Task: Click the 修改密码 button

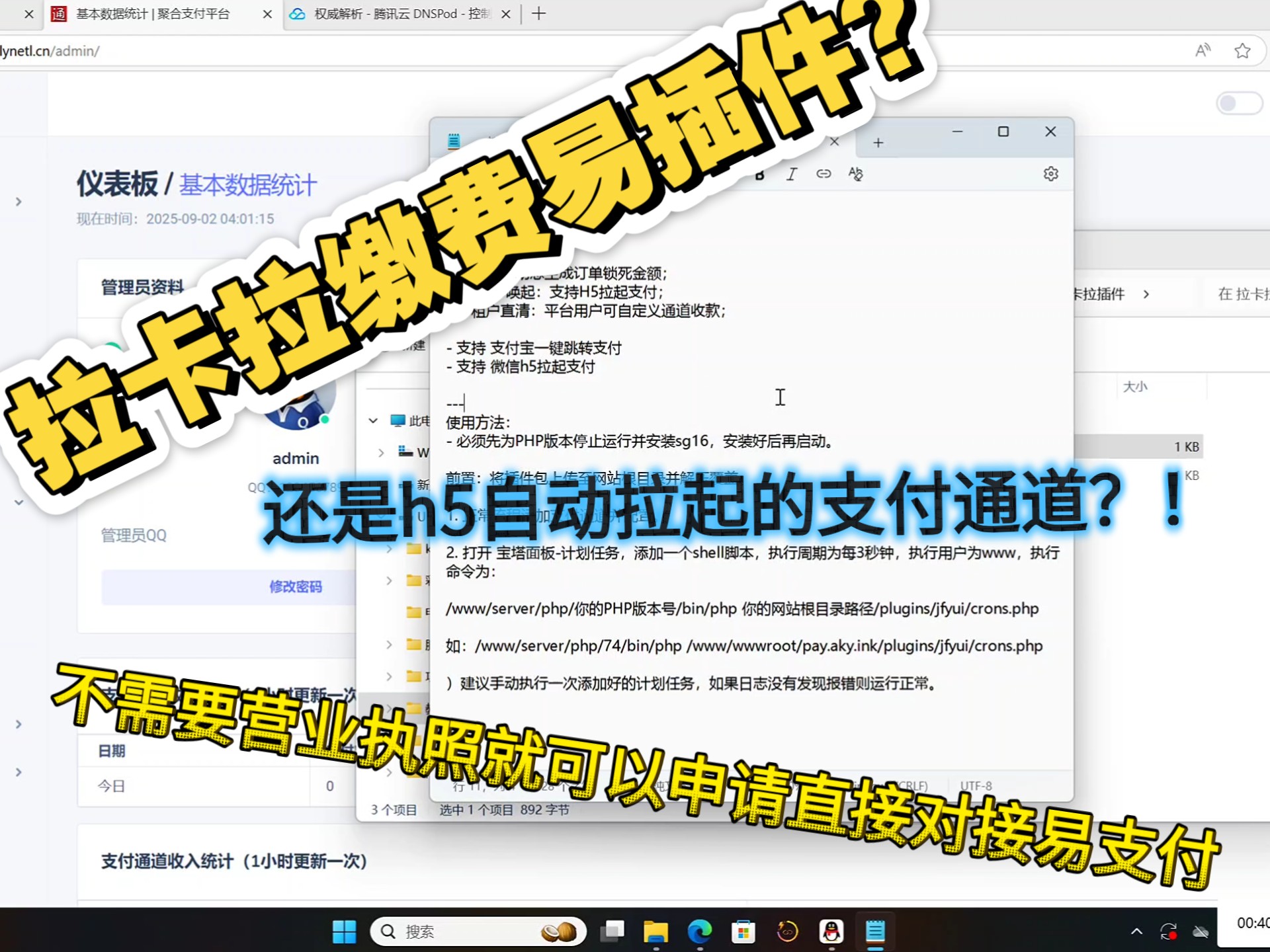Action: (x=295, y=586)
